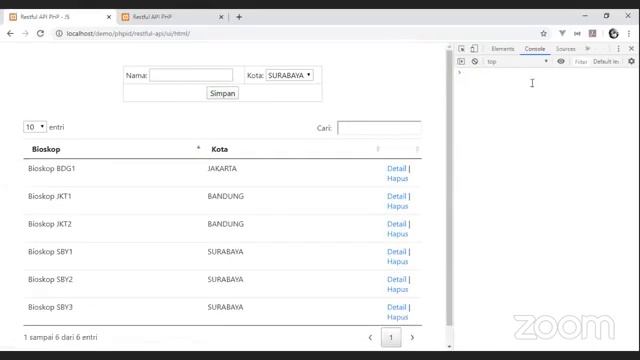Image resolution: width=640 pixels, height=360 pixels.
Task: Open the Kota dropdown showing SURABAYA
Action: coord(289,75)
